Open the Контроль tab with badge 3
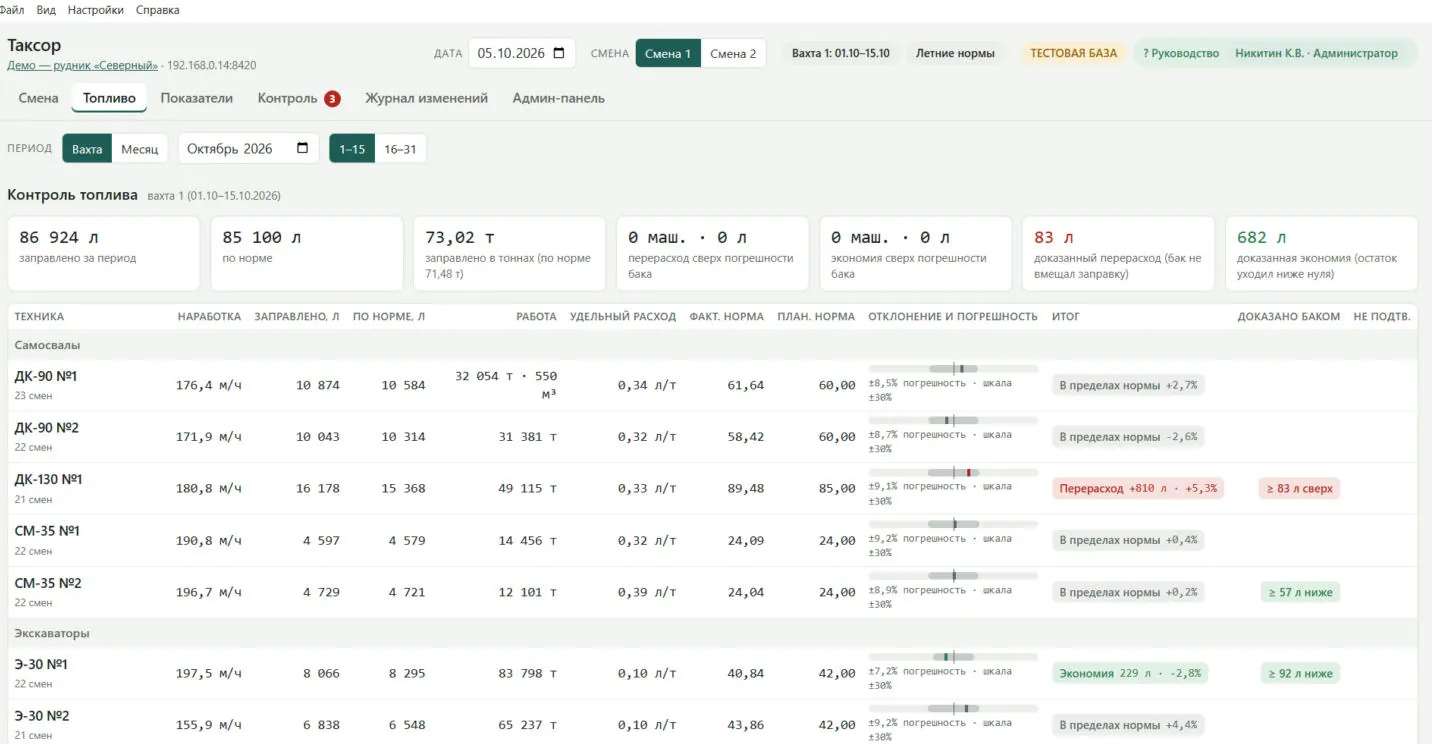 point(298,98)
